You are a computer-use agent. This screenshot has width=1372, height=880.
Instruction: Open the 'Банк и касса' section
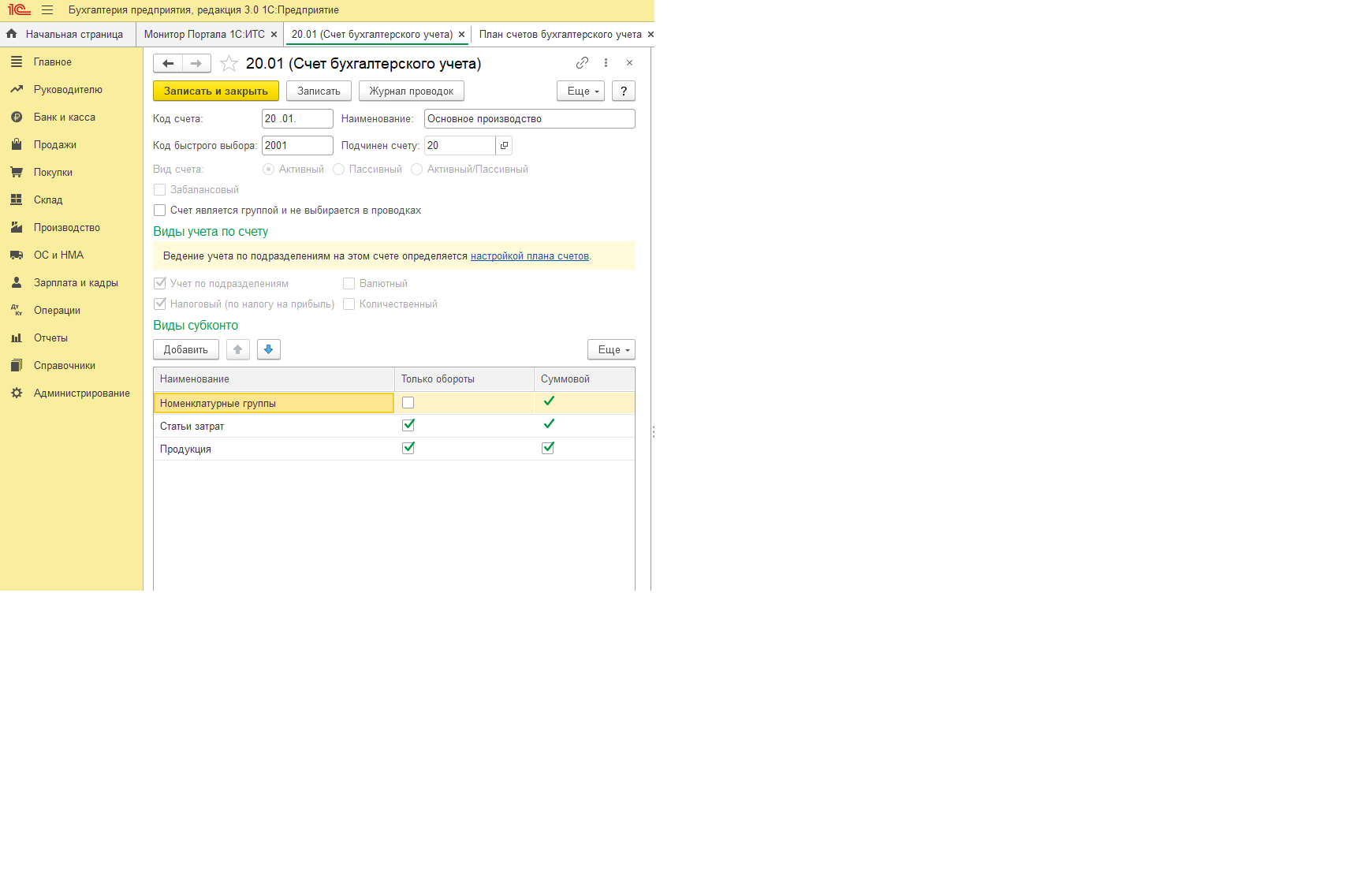[64, 117]
